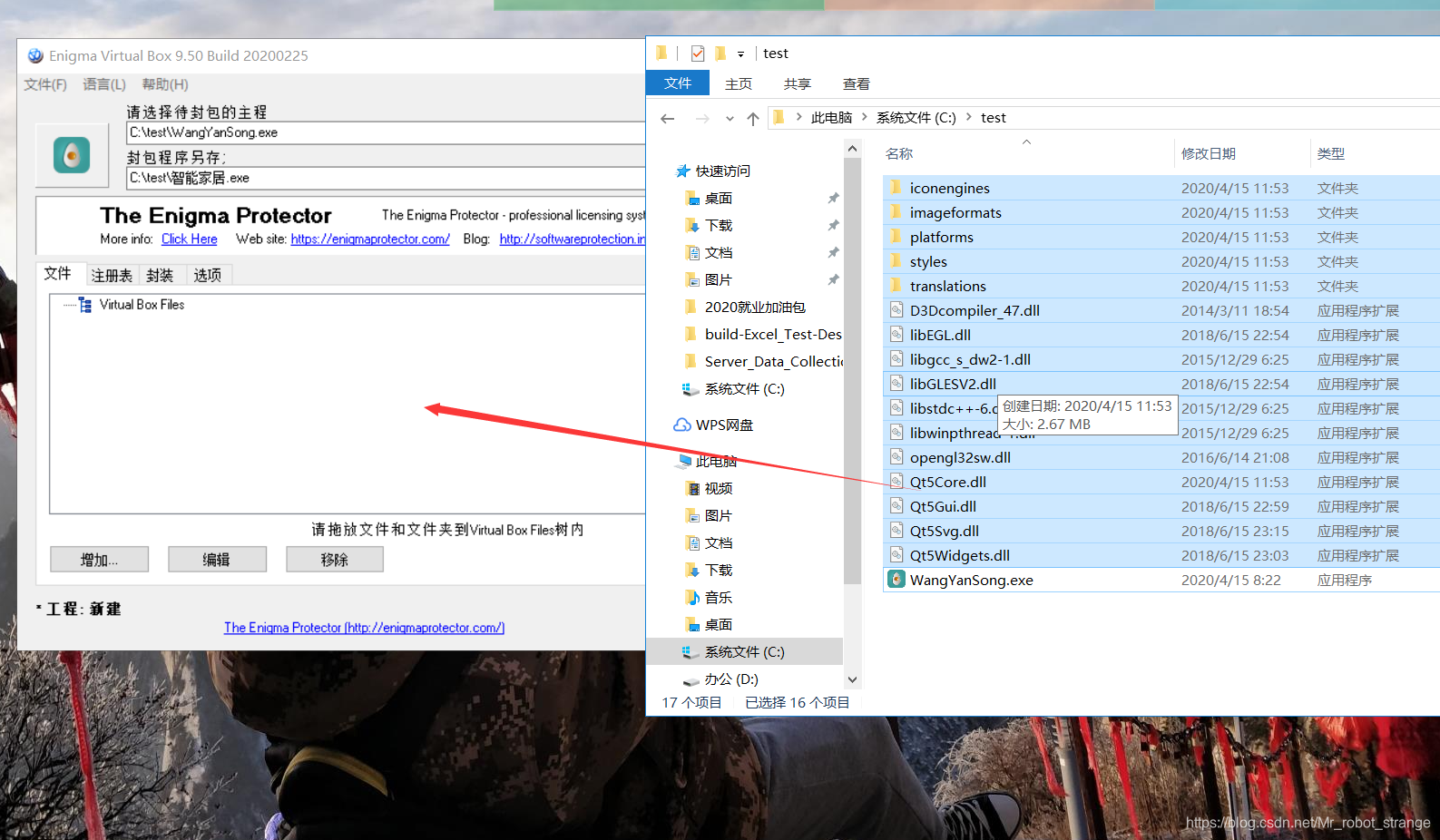The image size is (1440, 840).
Task: Select the styles folder icon
Action: coord(896,261)
